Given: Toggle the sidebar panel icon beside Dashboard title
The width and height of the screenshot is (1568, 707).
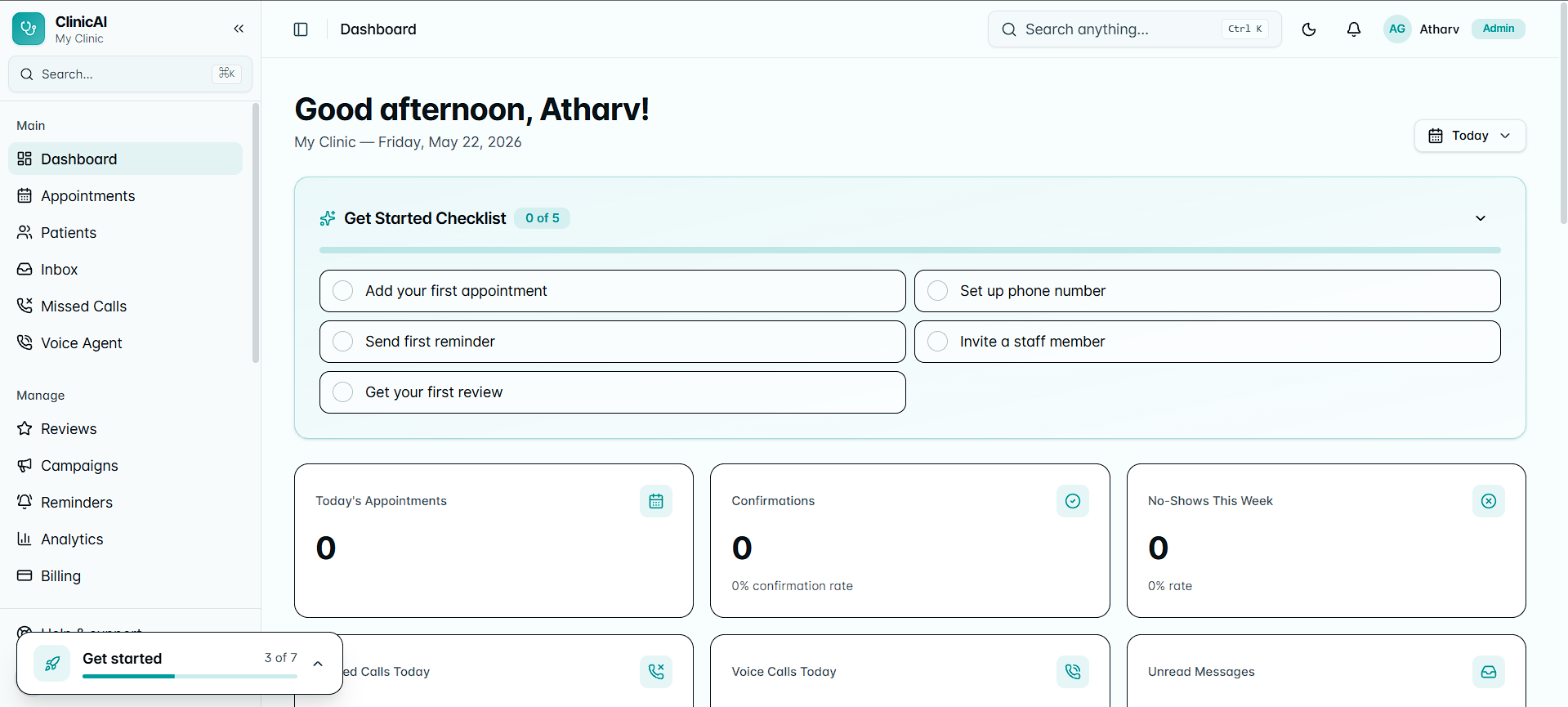Looking at the screenshot, I should point(301,29).
